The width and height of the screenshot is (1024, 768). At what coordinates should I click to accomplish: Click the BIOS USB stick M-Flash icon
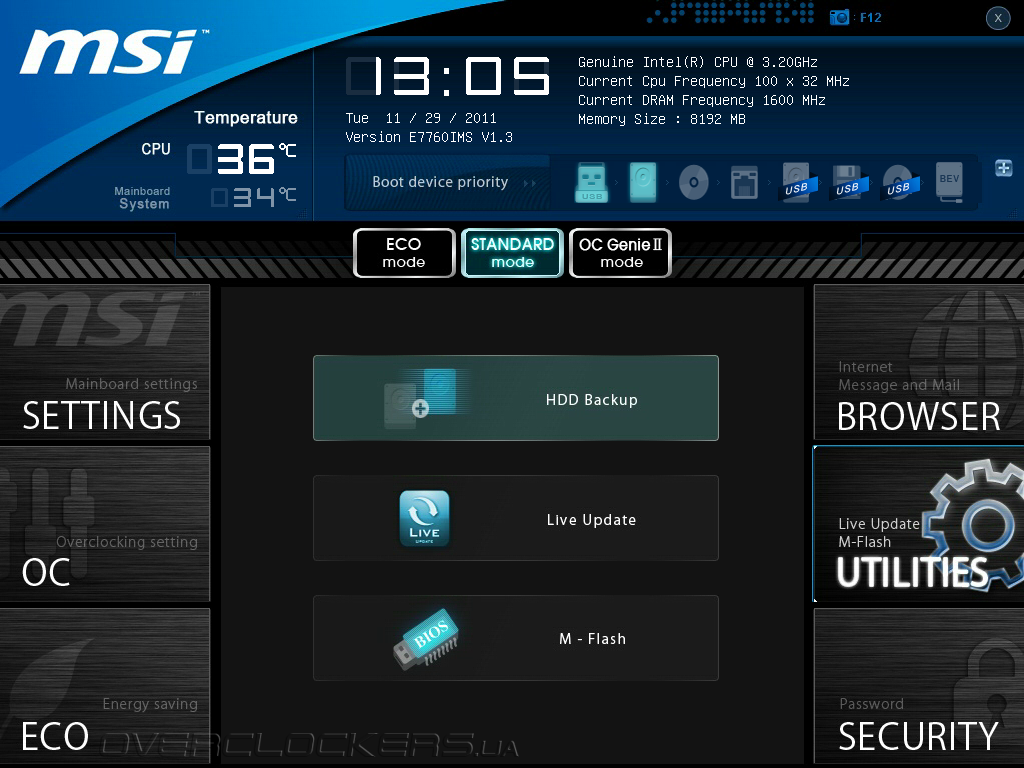(426, 639)
